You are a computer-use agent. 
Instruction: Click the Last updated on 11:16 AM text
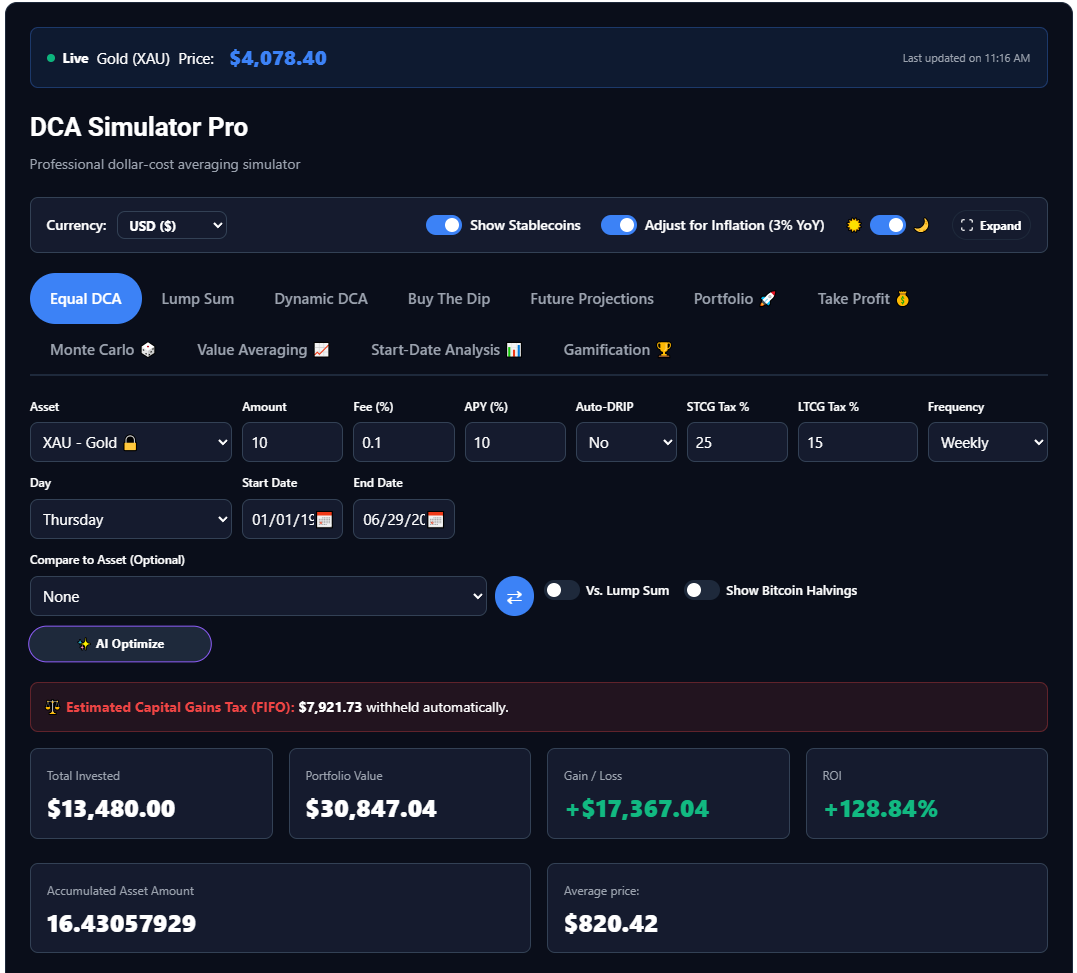click(x=966, y=58)
